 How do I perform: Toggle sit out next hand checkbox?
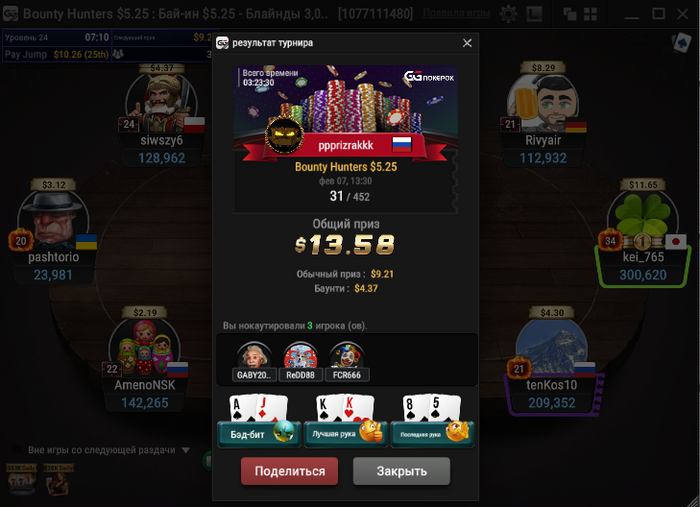click(x=17, y=450)
